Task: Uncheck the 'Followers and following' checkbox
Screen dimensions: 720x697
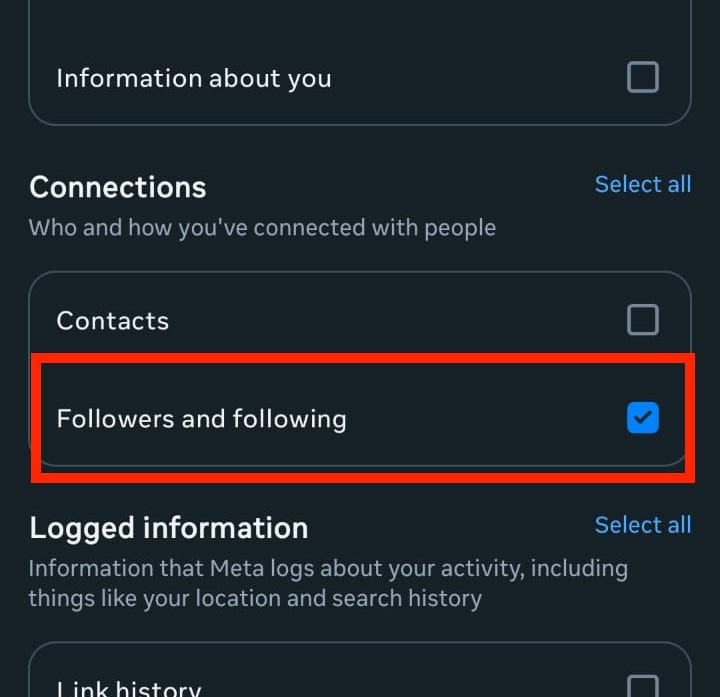Action: pyautogui.click(x=642, y=418)
